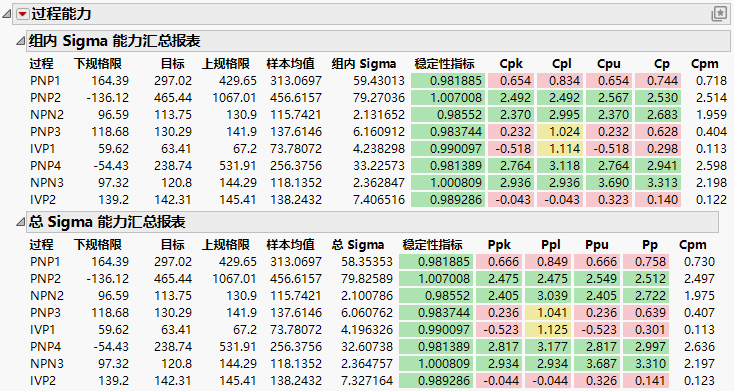Select yellow Cpl cell 1.114 for IVP1

tap(560, 149)
